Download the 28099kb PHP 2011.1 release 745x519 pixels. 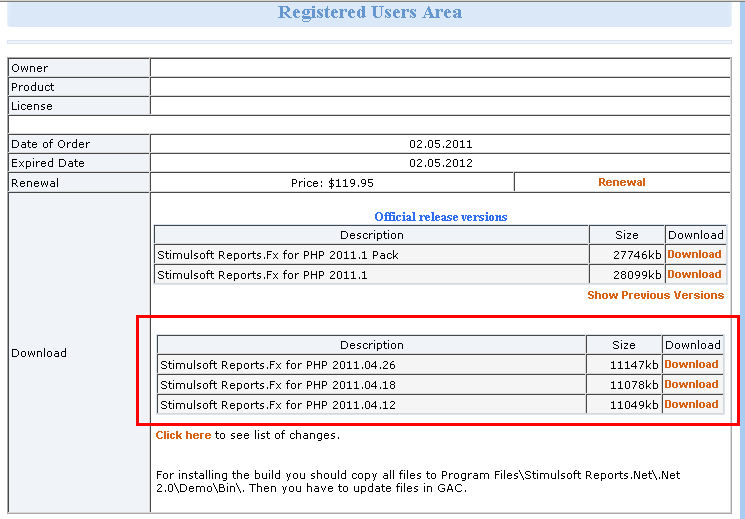694,274
